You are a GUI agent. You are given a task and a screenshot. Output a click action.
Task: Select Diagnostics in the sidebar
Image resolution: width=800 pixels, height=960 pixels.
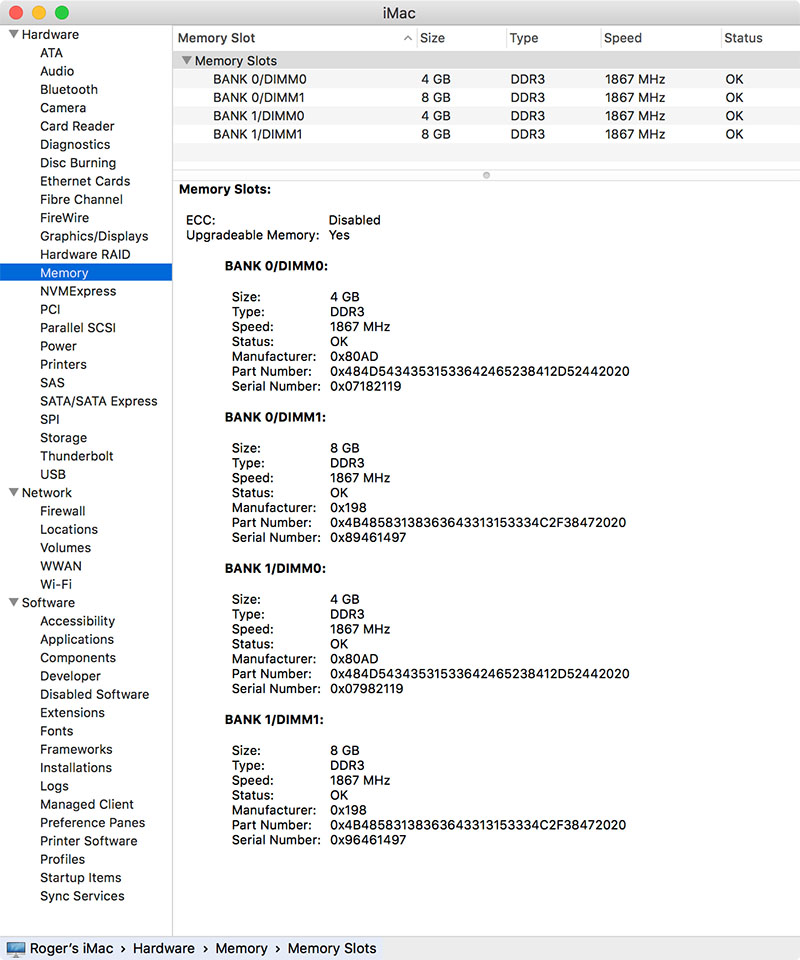click(x=75, y=144)
